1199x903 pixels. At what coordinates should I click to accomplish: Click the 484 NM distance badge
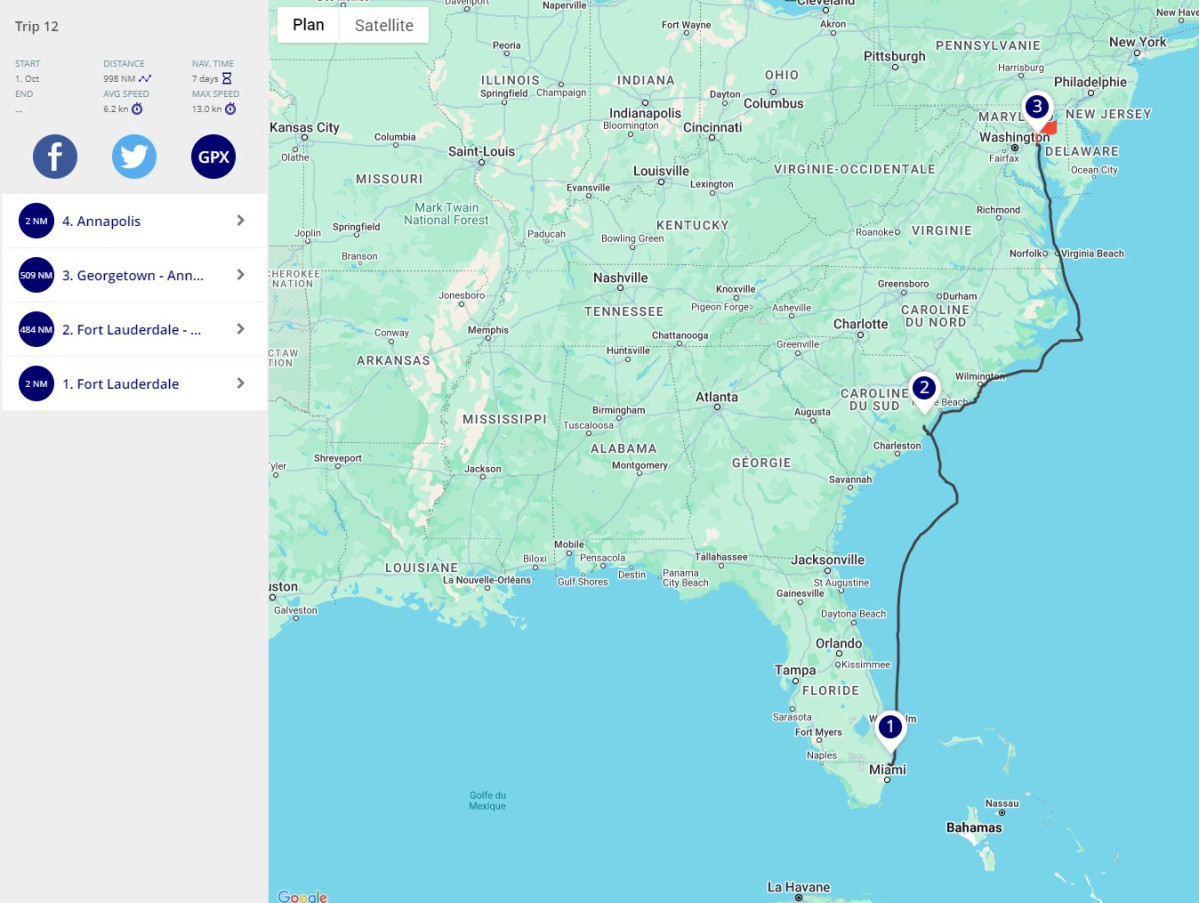pos(36,329)
